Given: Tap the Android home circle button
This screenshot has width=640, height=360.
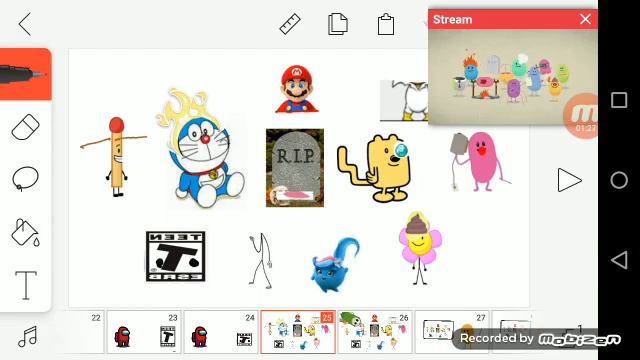Looking at the screenshot, I should [619, 180].
